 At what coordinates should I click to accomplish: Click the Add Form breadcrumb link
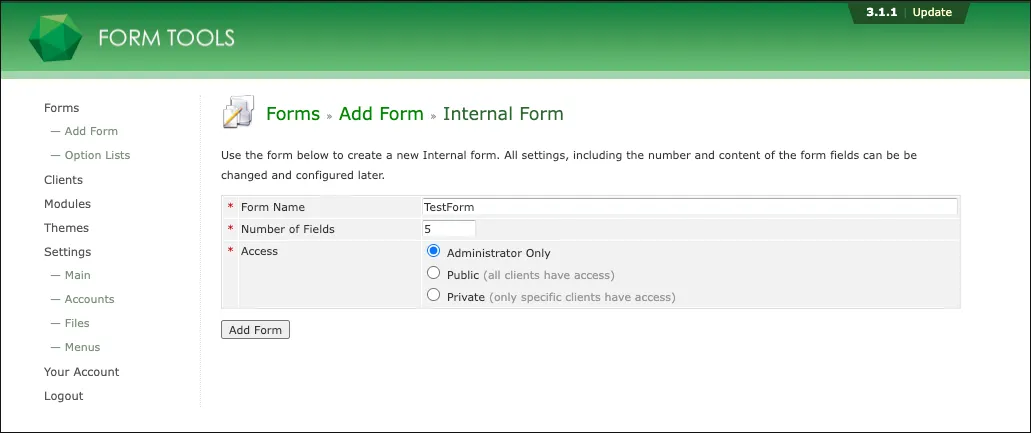pos(381,114)
